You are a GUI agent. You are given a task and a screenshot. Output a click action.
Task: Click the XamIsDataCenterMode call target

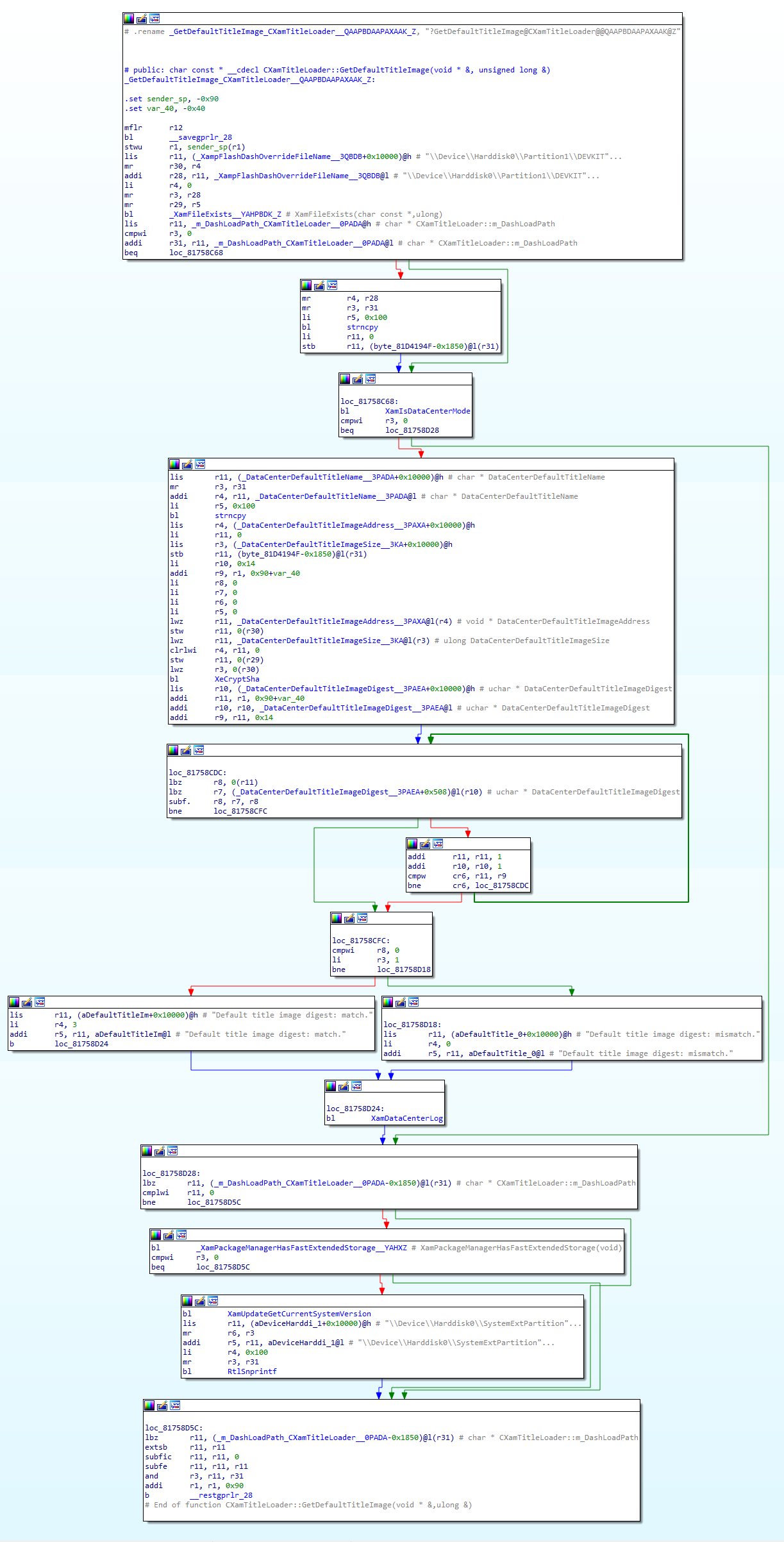coord(427,411)
